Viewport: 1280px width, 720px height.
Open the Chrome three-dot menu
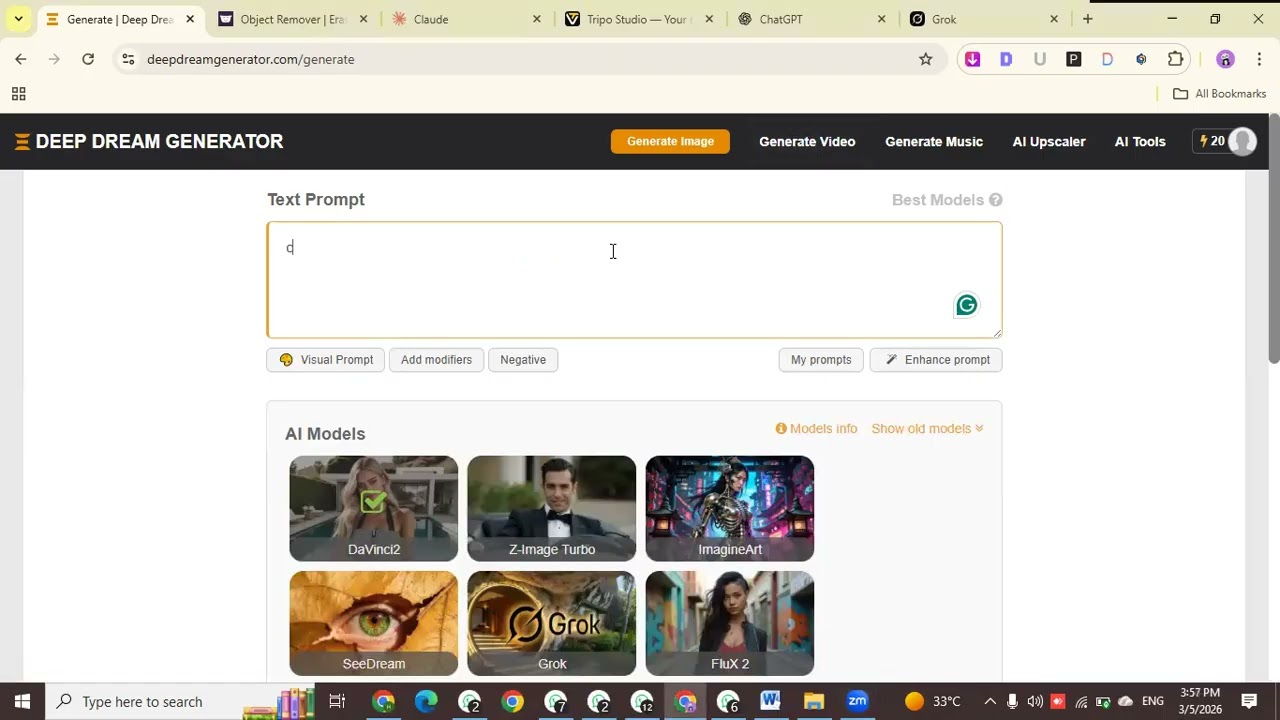1259,59
